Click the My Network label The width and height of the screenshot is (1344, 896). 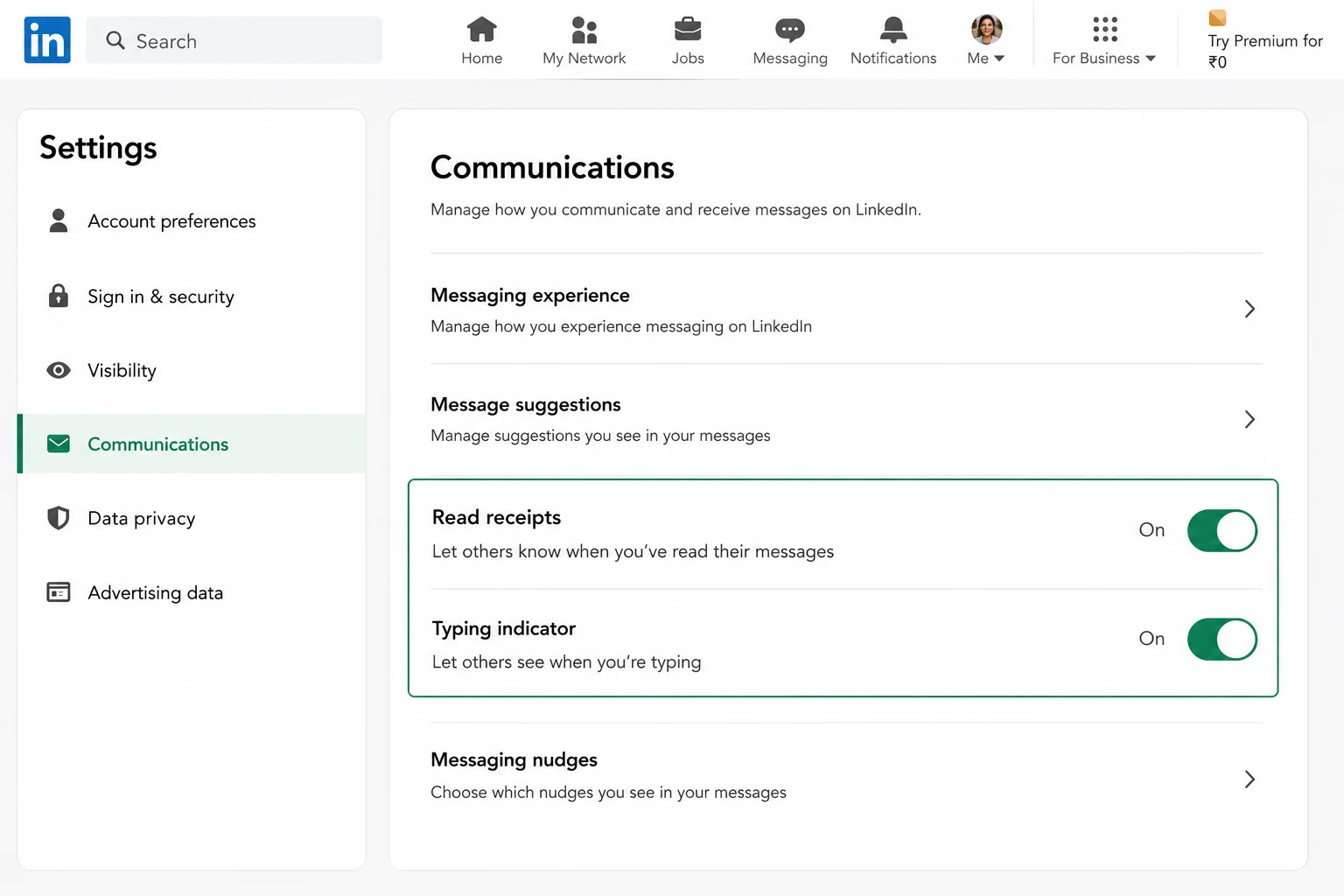point(584,59)
